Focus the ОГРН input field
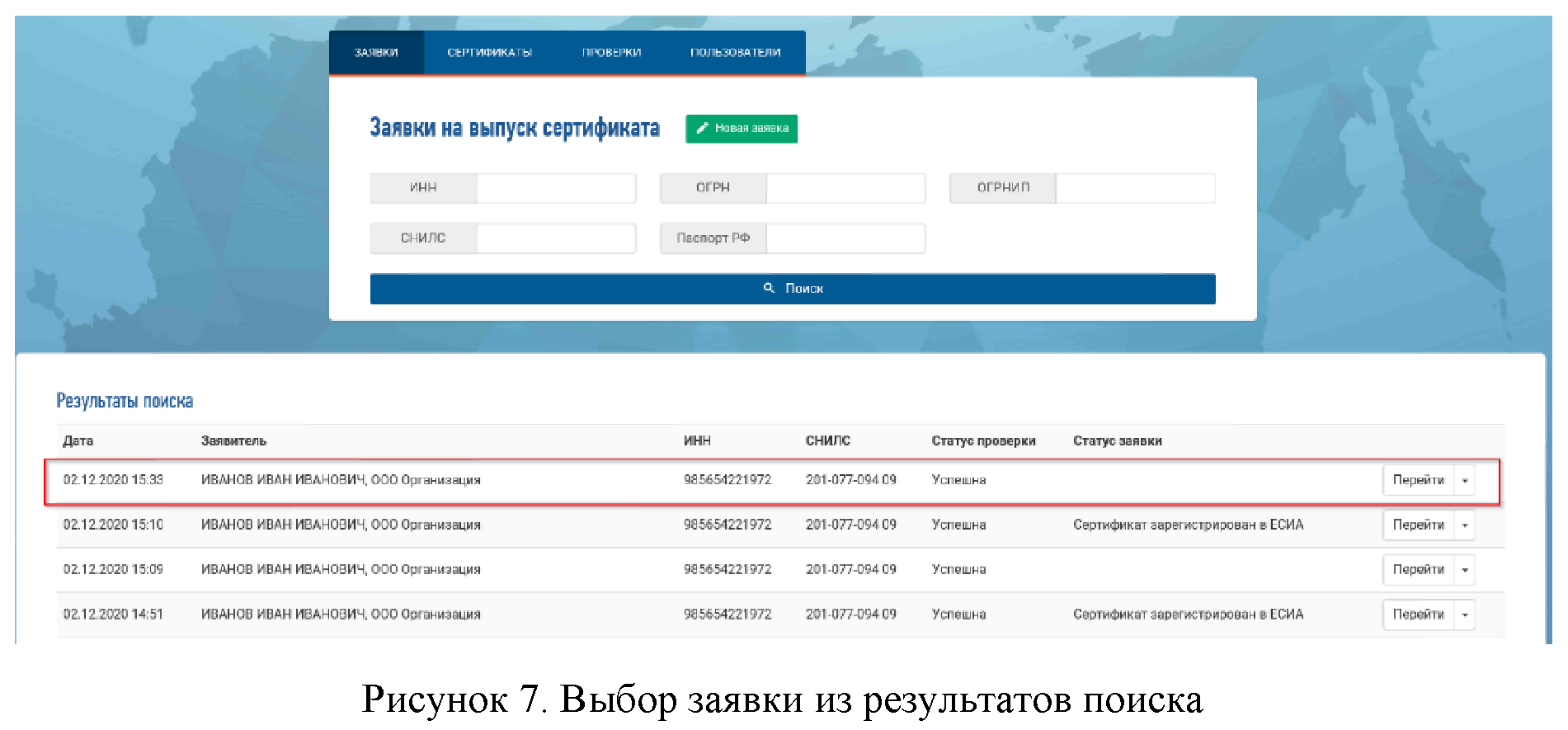 845,188
